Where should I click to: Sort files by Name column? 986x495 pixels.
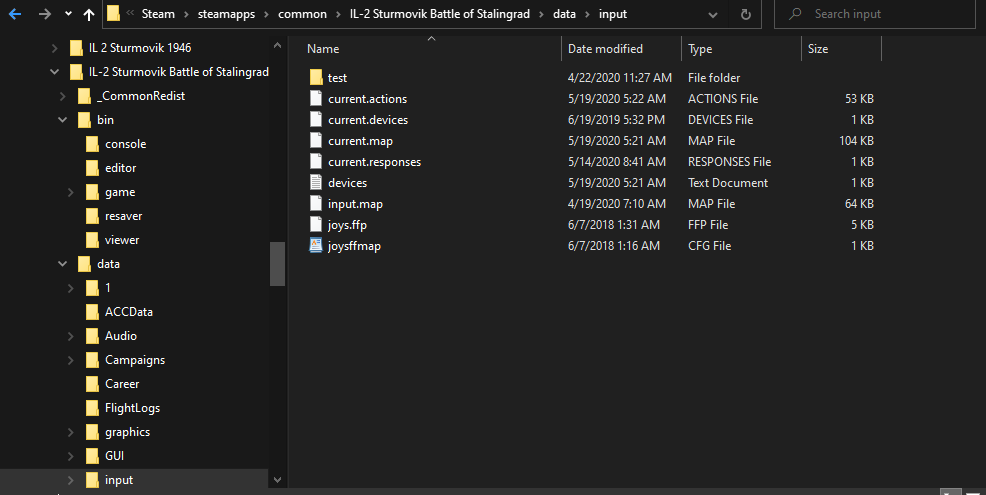coord(323,48)
